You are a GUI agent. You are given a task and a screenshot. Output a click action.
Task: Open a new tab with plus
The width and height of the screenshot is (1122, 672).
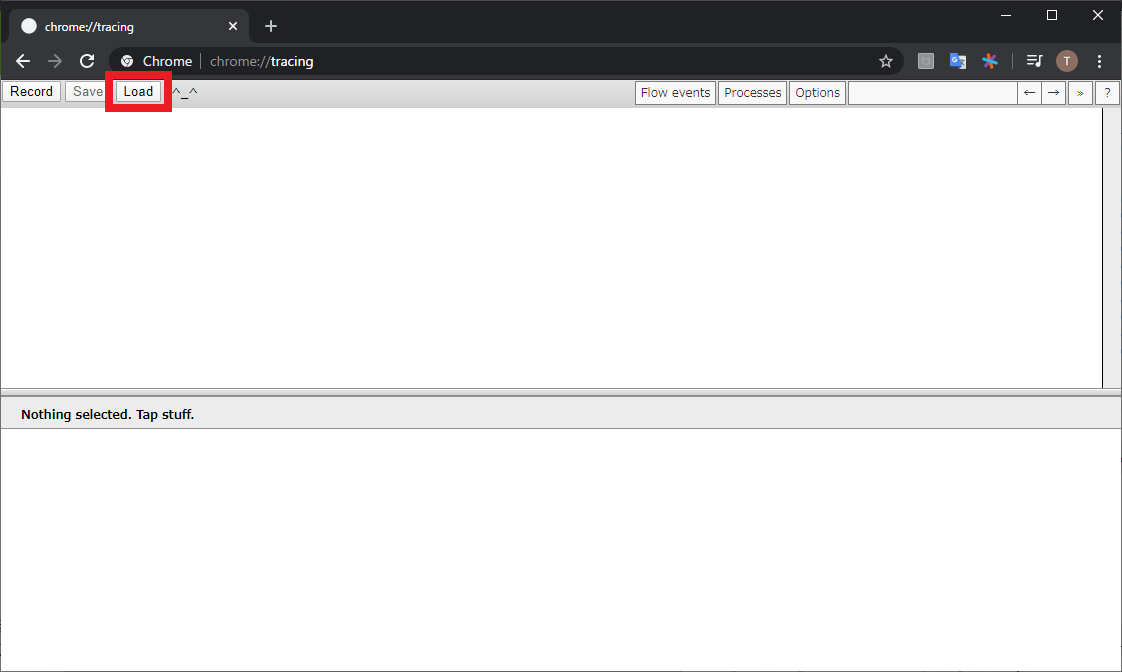pos(270,26)
